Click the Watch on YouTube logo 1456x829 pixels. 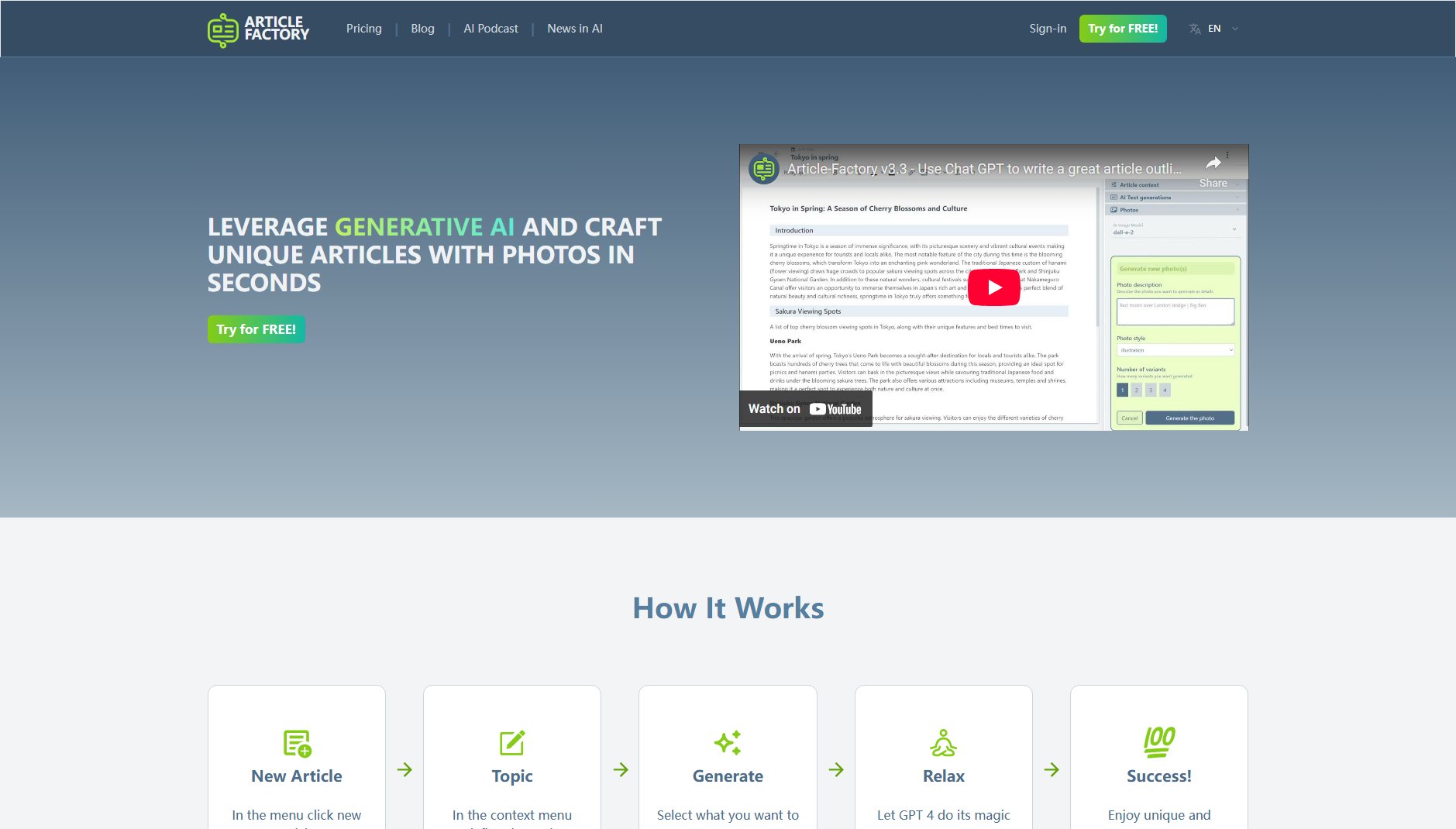(805, 408)
